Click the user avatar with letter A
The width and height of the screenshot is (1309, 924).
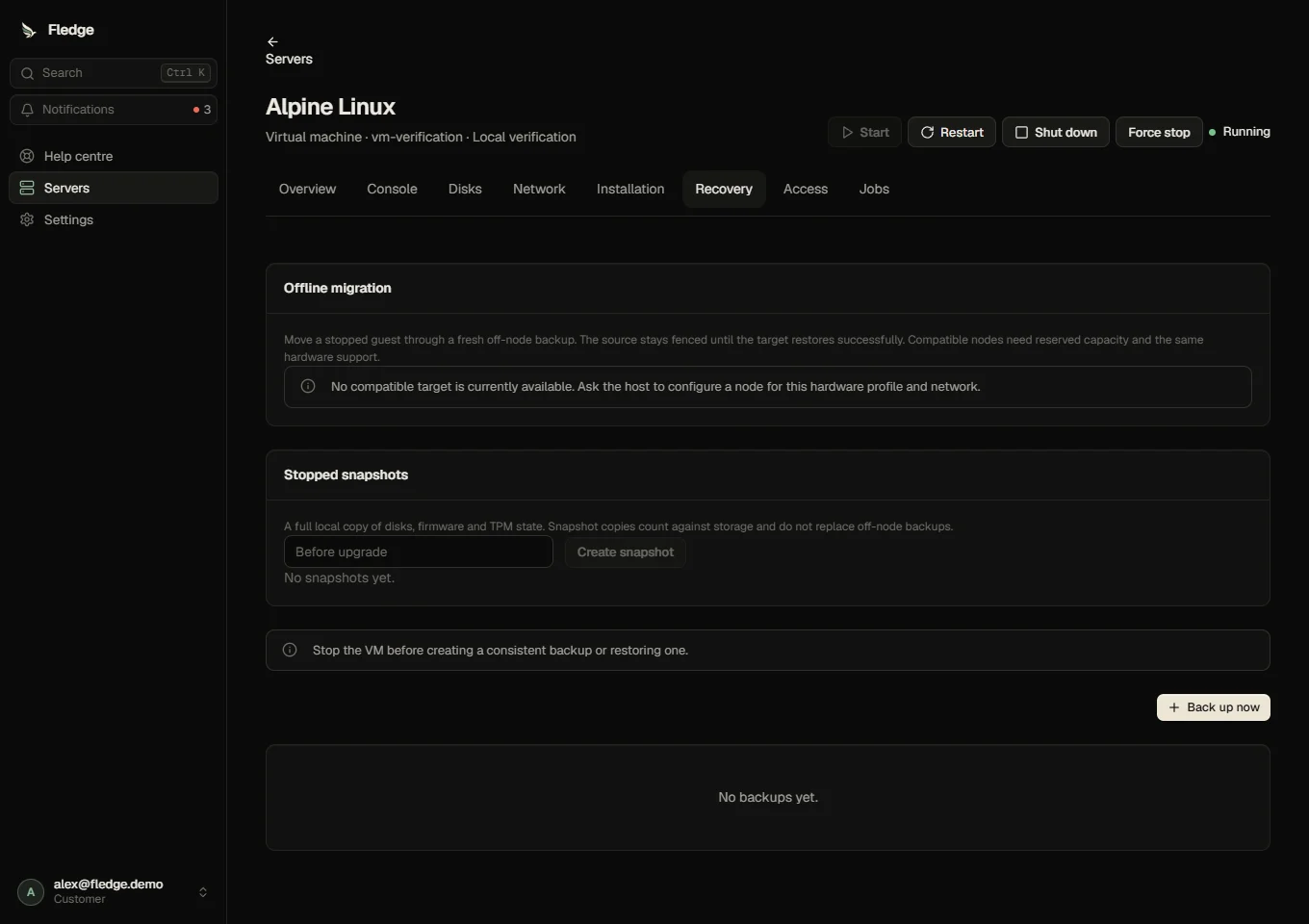point(31,892)
